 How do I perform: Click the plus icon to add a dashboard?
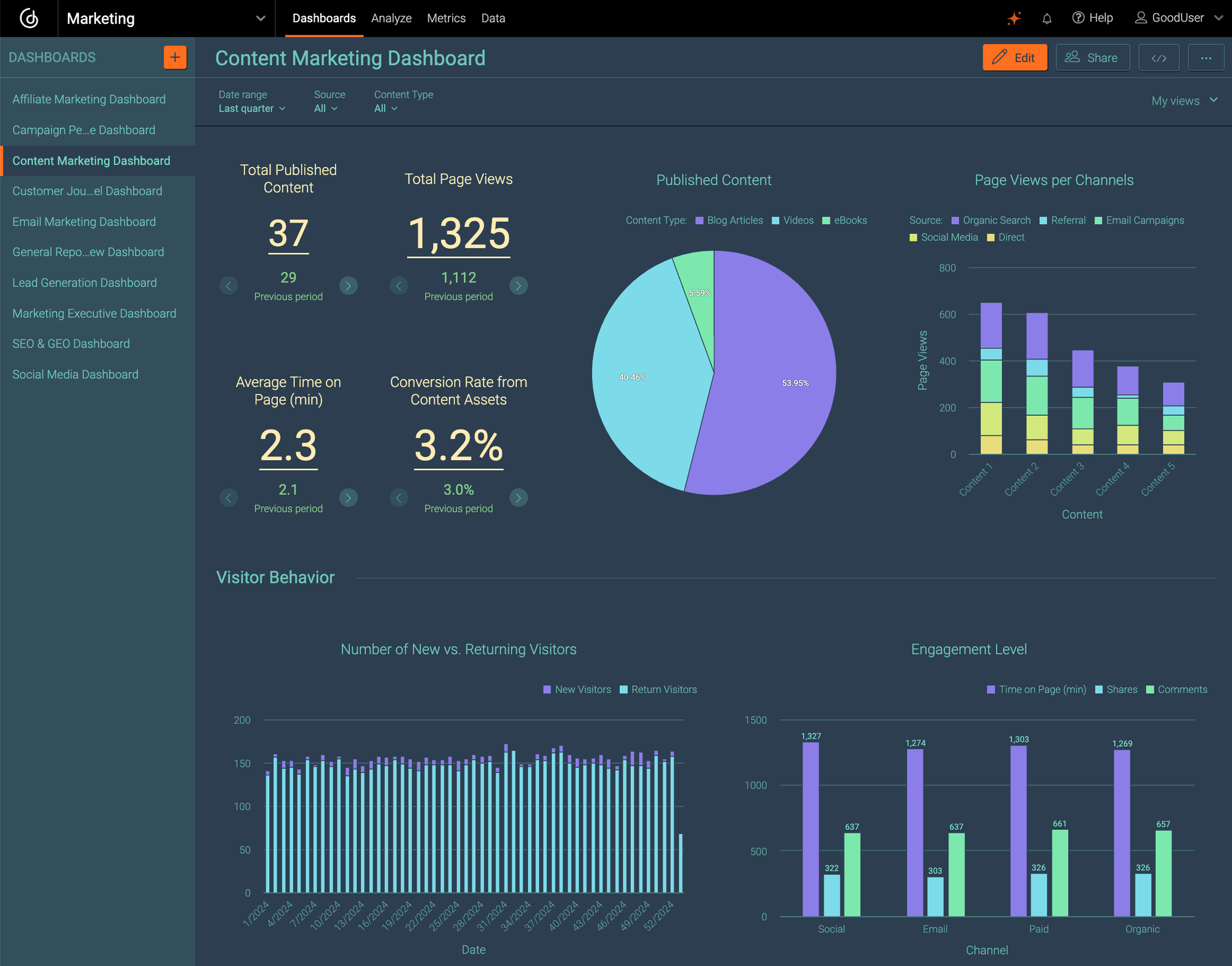[x=175, y=57]
